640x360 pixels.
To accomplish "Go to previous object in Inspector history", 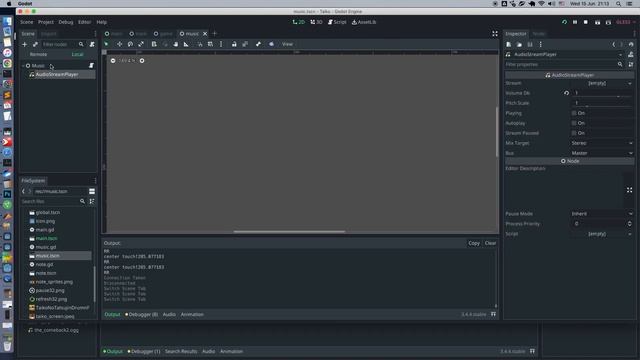I will pyautogui.click(x=614, y=44).
